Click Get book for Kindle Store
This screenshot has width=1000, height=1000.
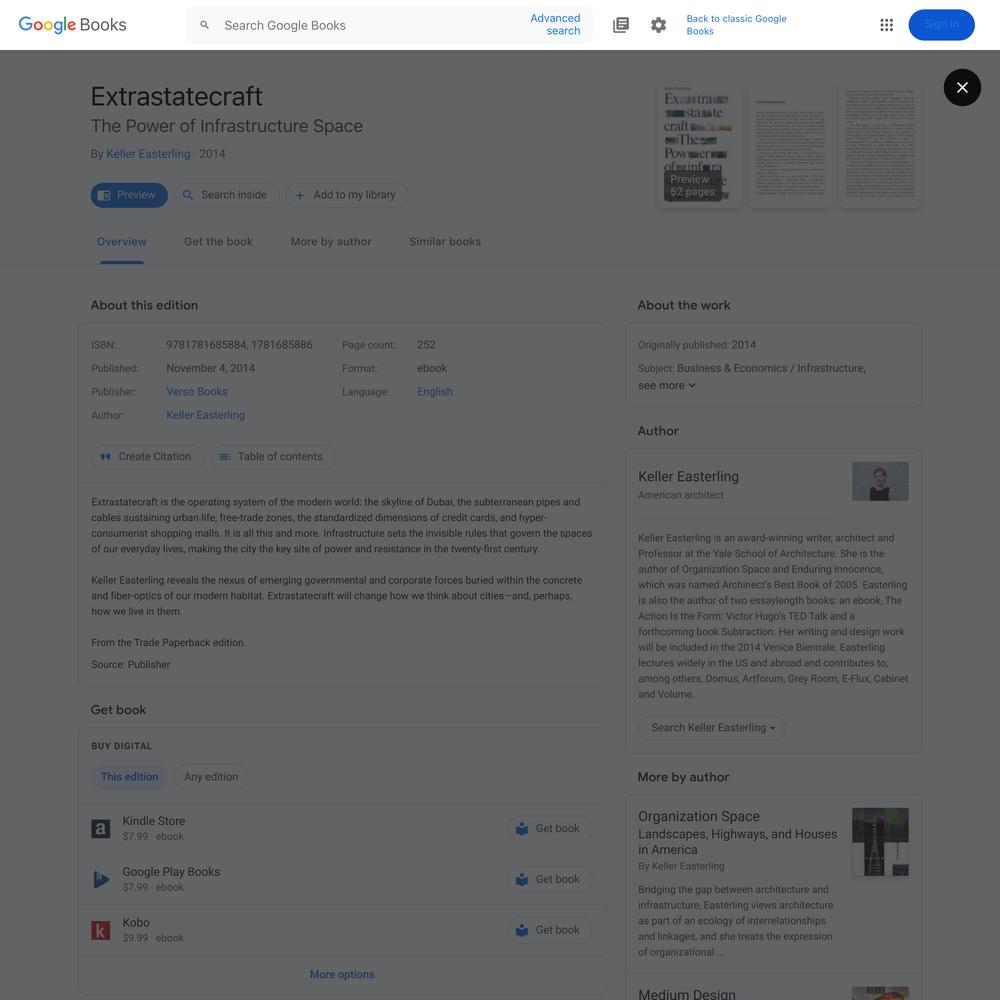[x=549, y=828]
